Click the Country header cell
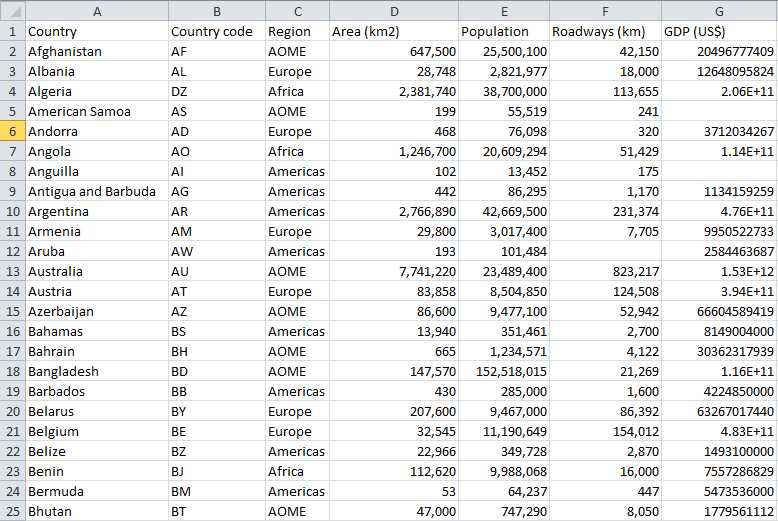 (97, 31)
